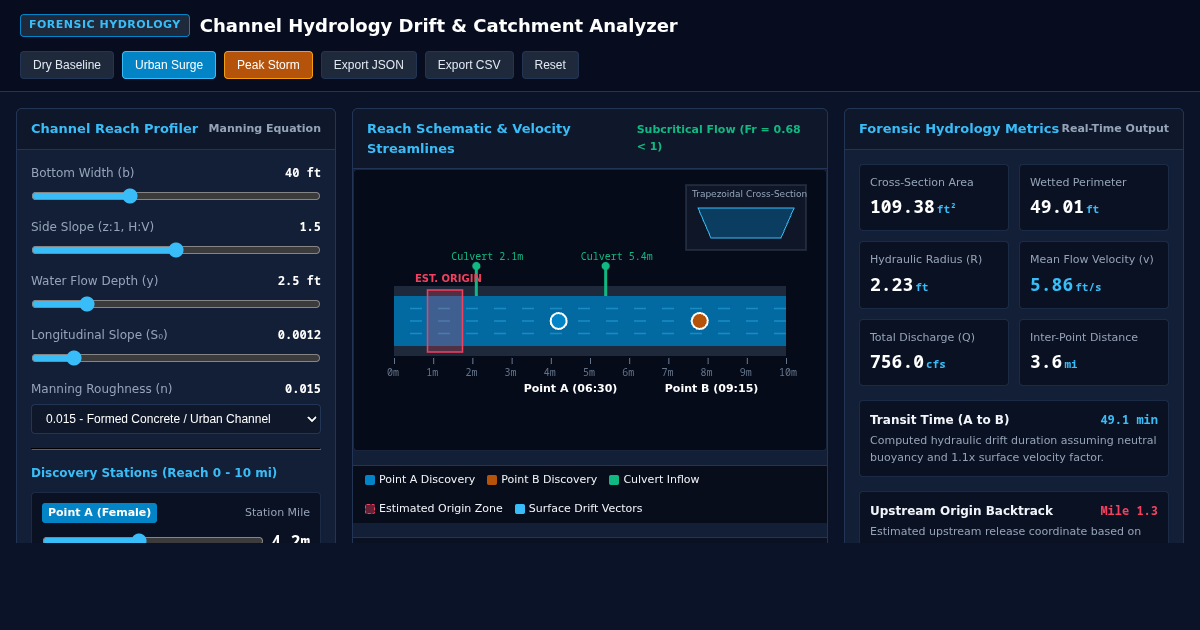Click the Hydraulic Radius value 2.23

pos(891,285)
